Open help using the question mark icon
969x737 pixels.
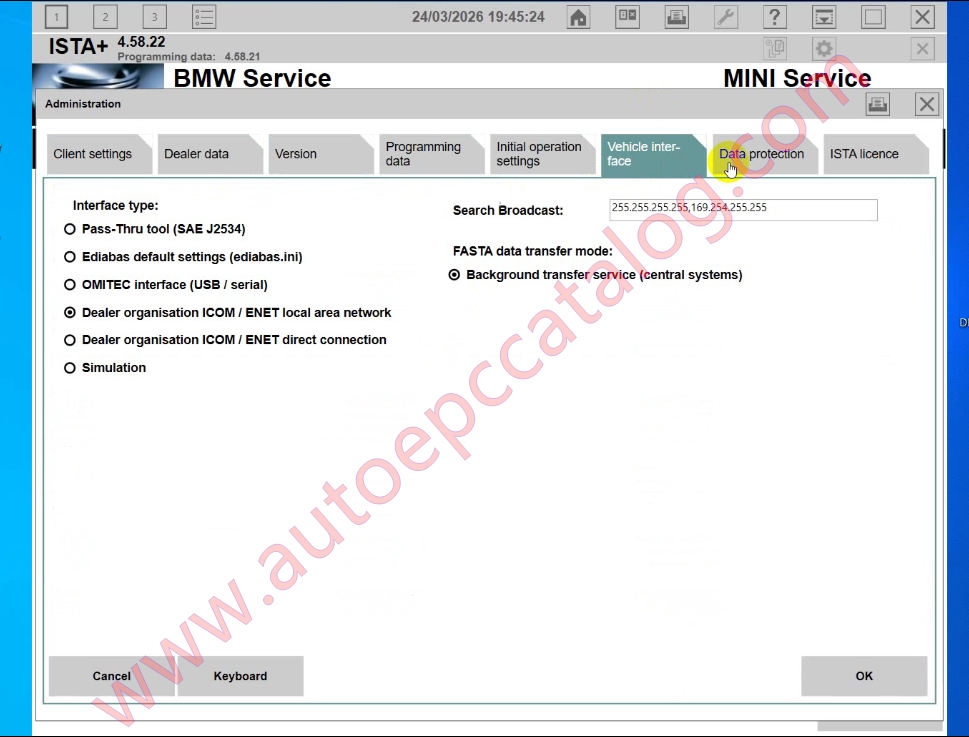[x=773, y=16]
